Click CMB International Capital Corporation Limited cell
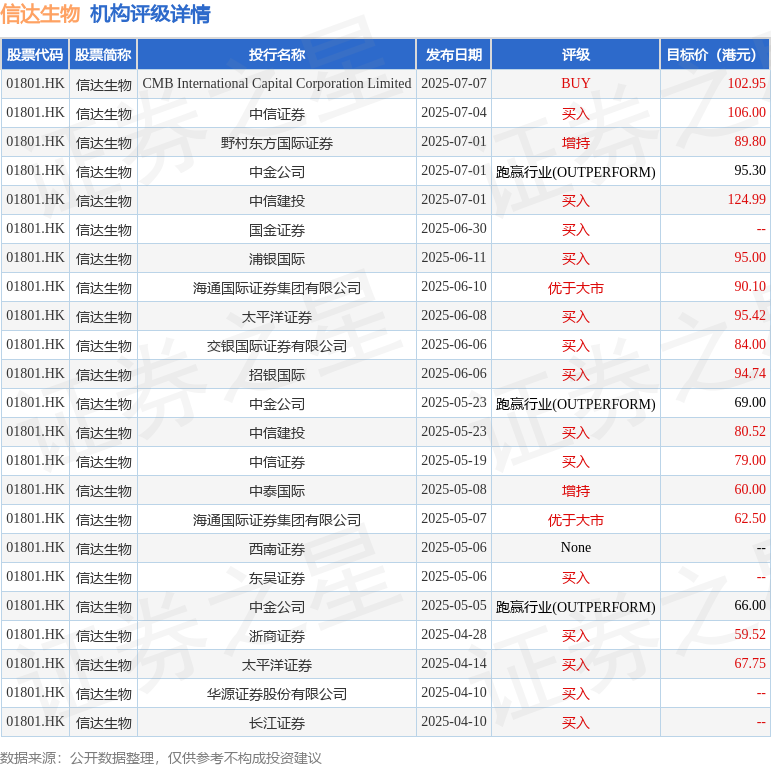The image size is (771, 767). [x=277, y=84]
